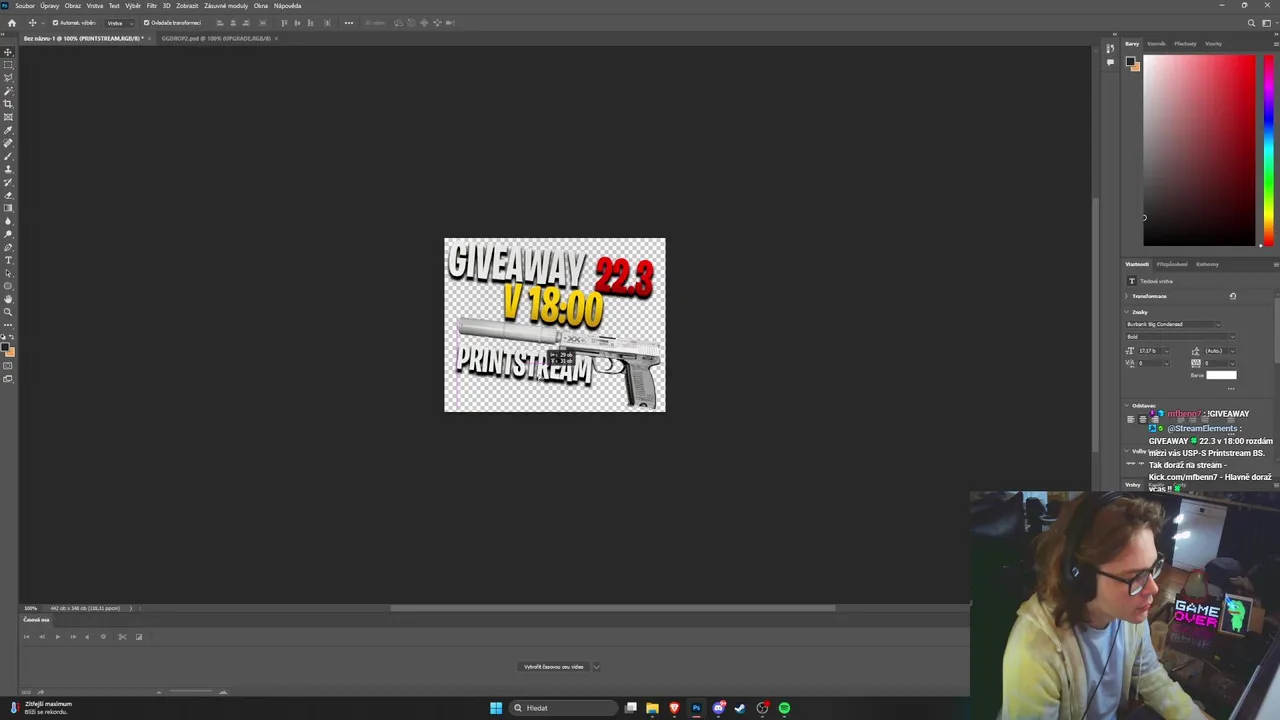Select the Type tool
The height and width of the screenshot is (720, 1280).
tap(8, 260)
